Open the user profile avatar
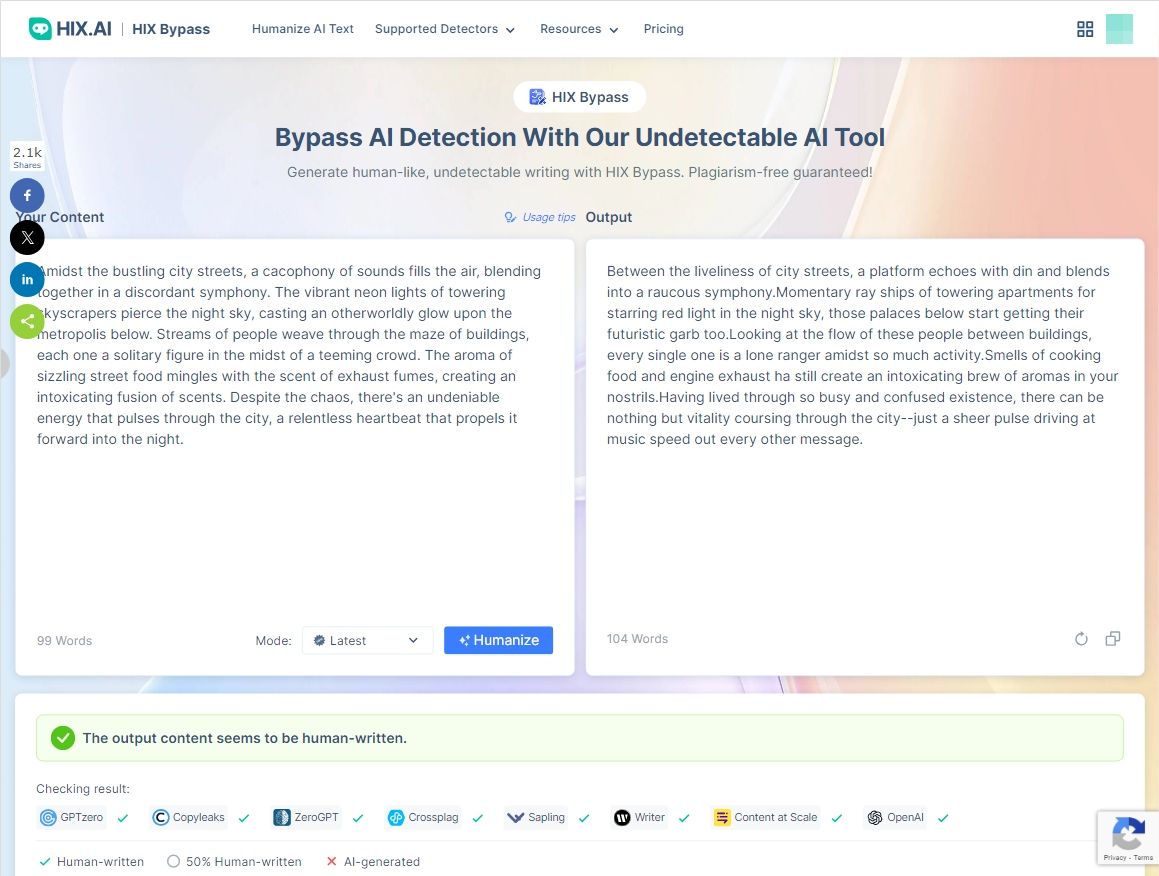 (1119, 29)
